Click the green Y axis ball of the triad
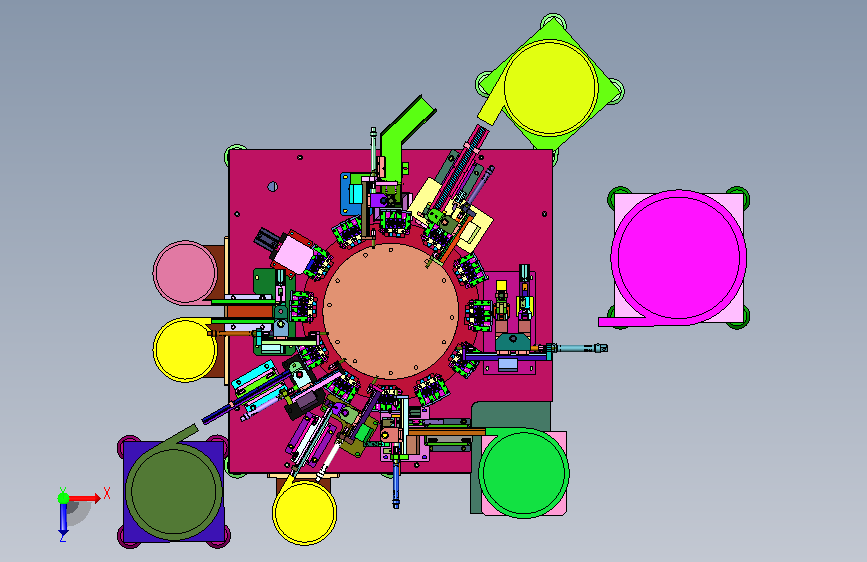Viewport: 867px width, 562px height. 64,498
